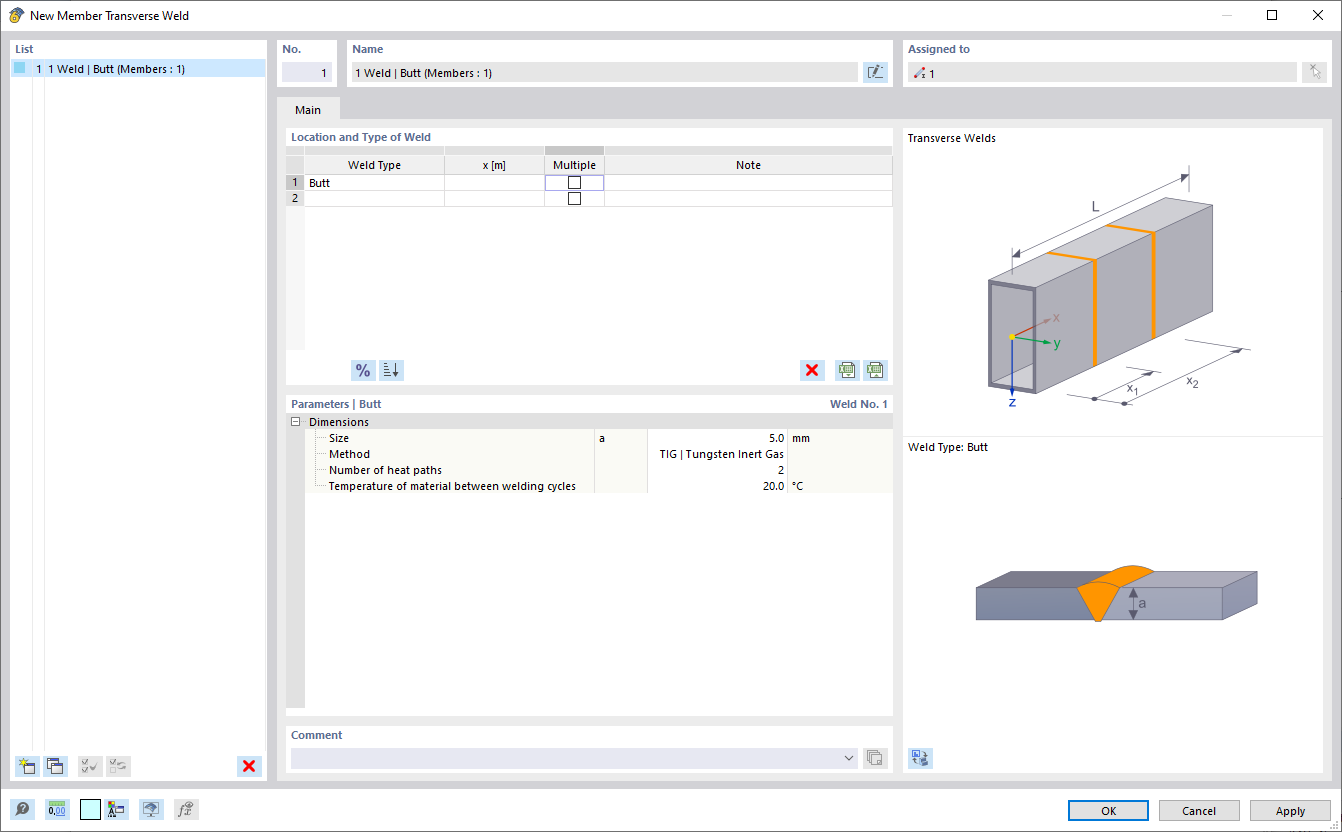
Task: Open the rename Name edit icon
Action: [x=875, y=72]
